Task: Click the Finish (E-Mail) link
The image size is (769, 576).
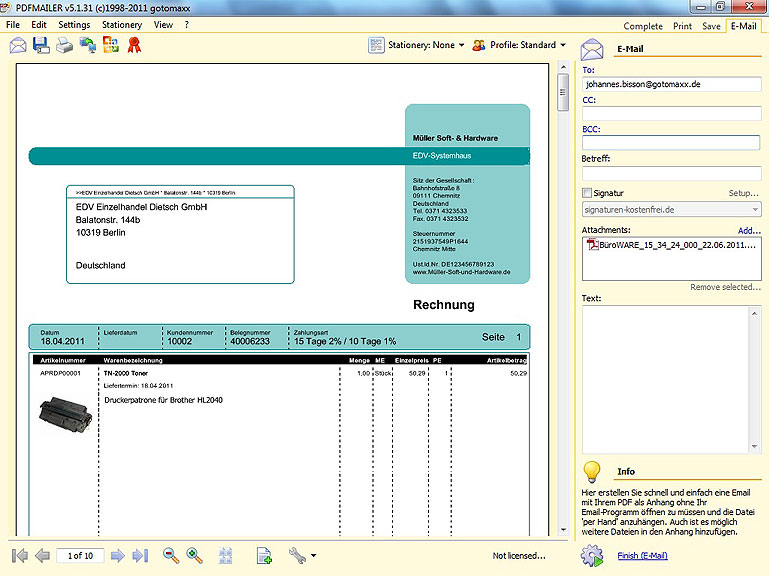Action: tap(642, 556)
